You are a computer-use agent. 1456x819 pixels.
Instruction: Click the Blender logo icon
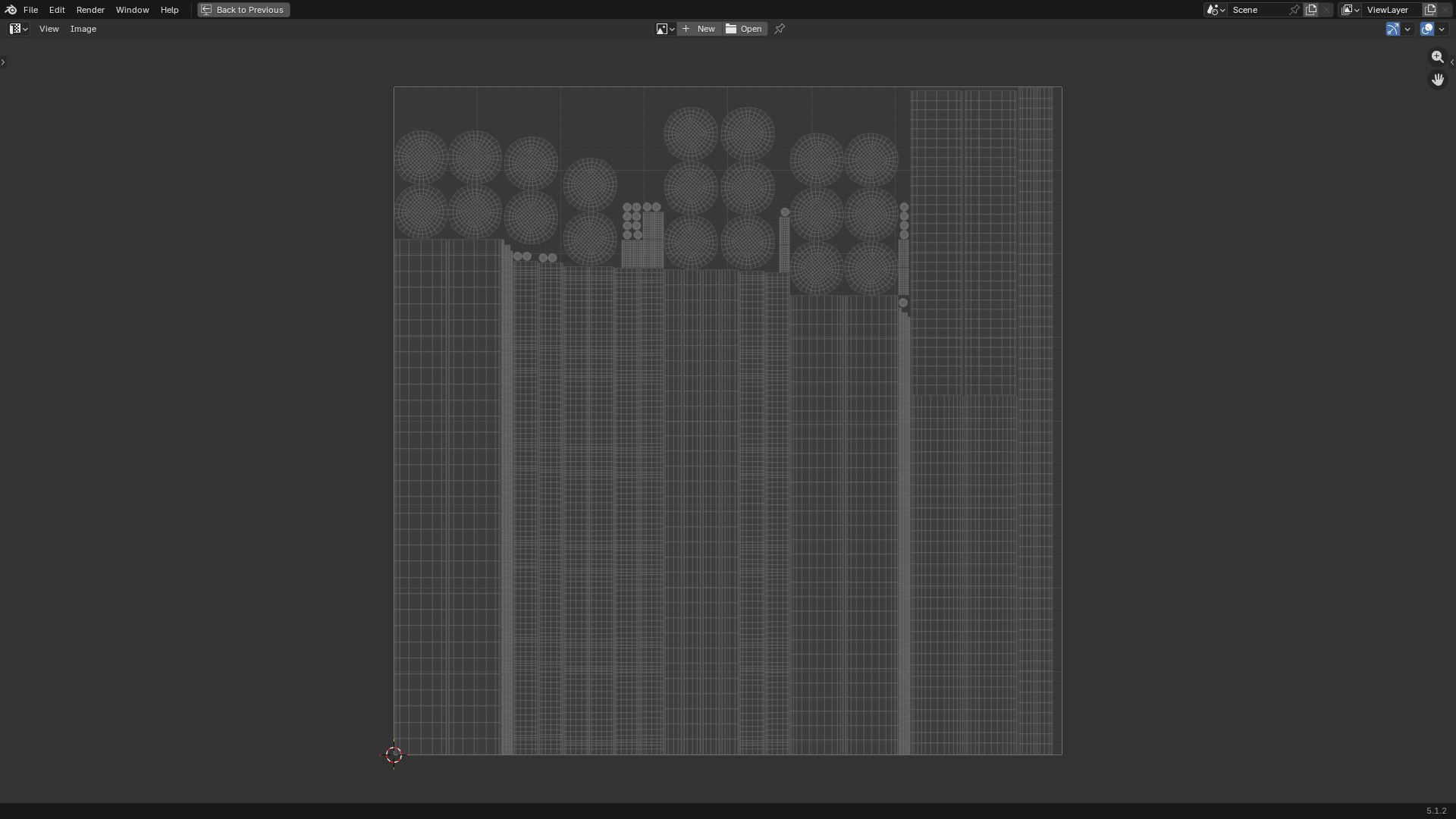tap(11, 10)
